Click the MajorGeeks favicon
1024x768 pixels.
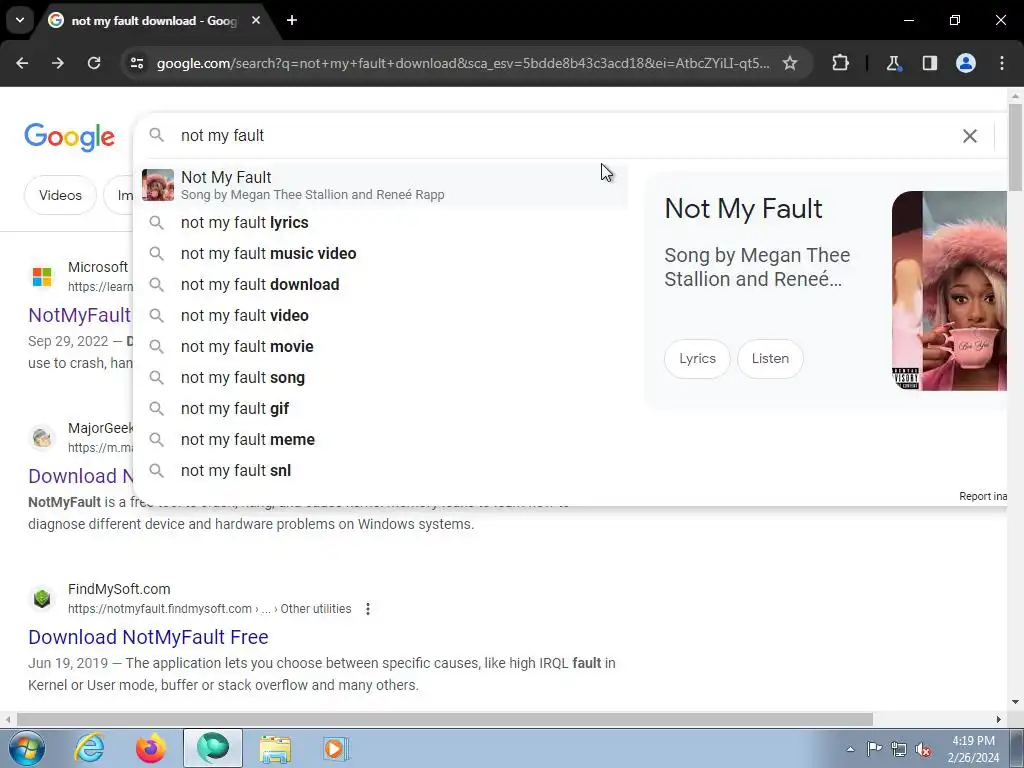tap(42, 438)
